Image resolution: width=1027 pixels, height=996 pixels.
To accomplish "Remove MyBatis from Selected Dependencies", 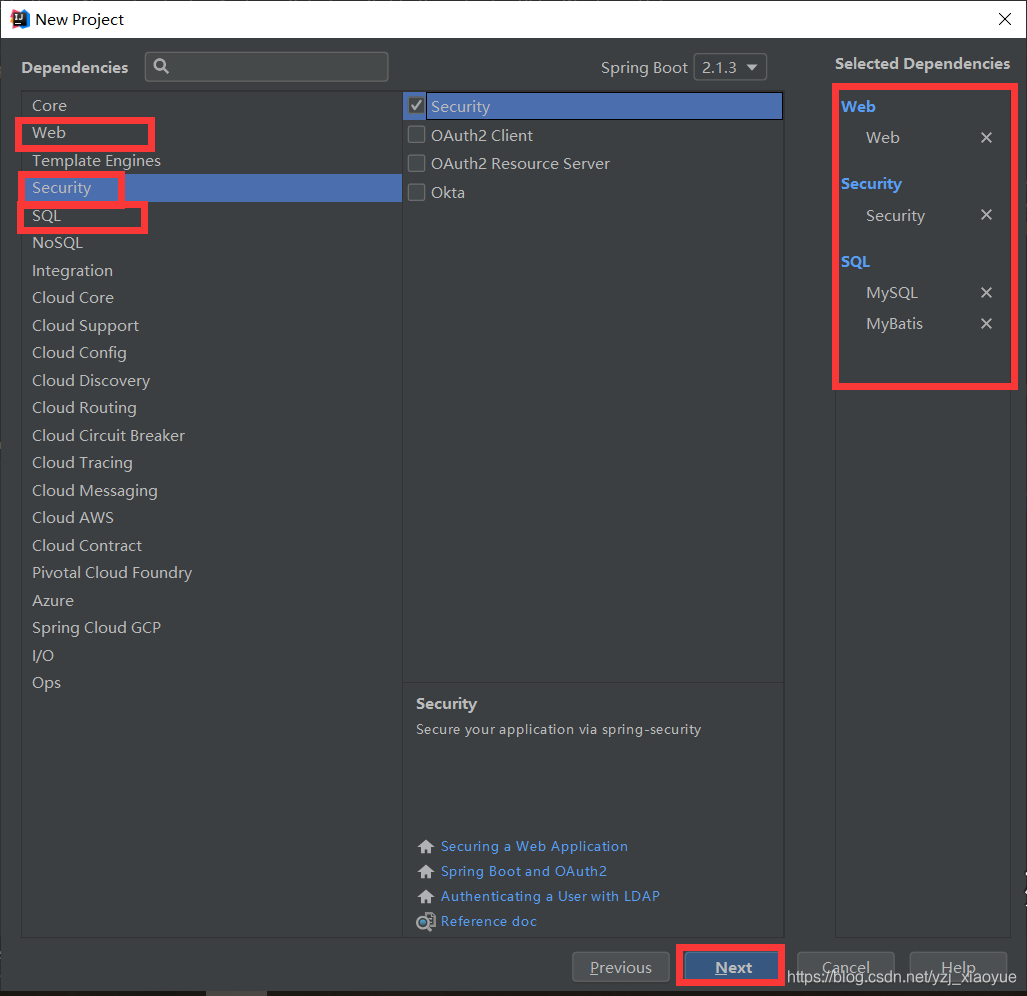I will pyautogui.click(x=986, y=323).
